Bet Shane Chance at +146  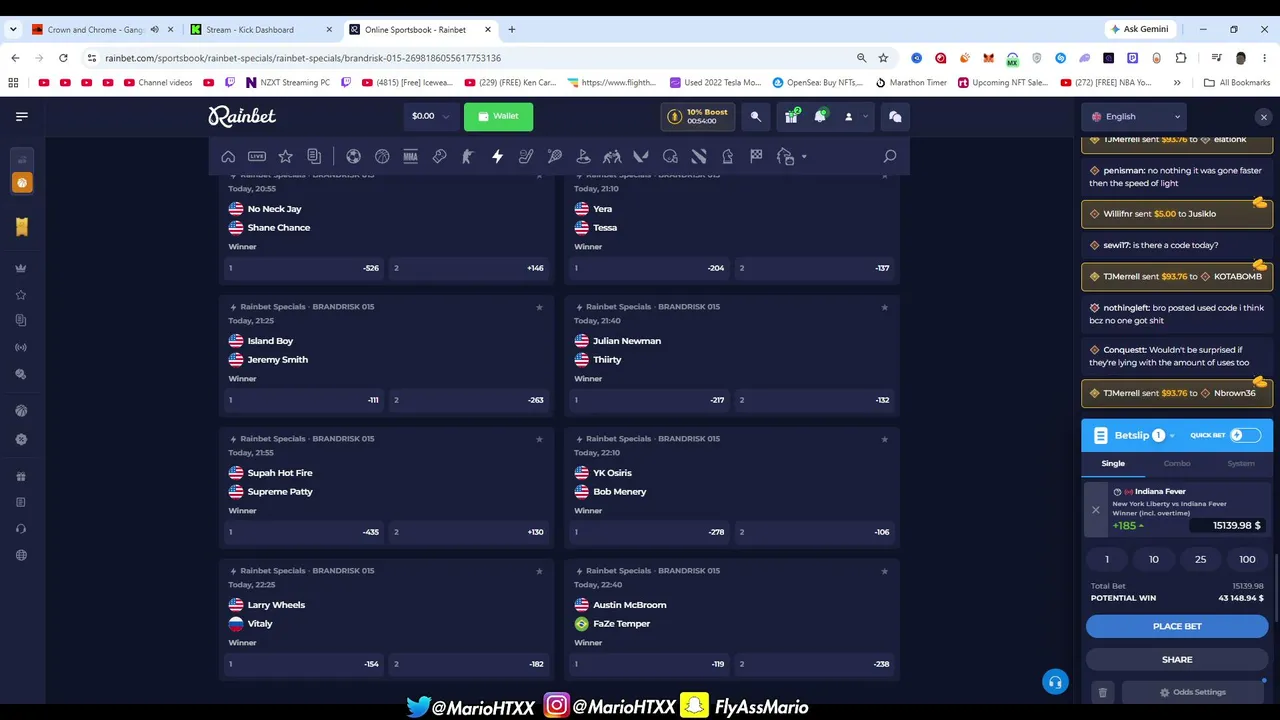[x=469, y=268]
